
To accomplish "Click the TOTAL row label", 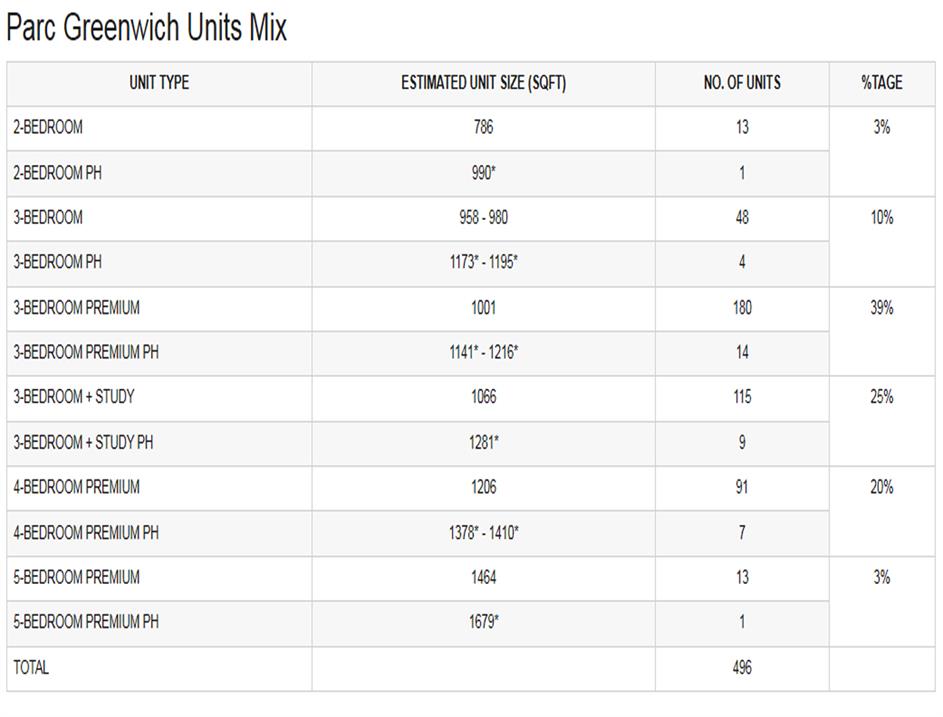I will click(31, 667).
